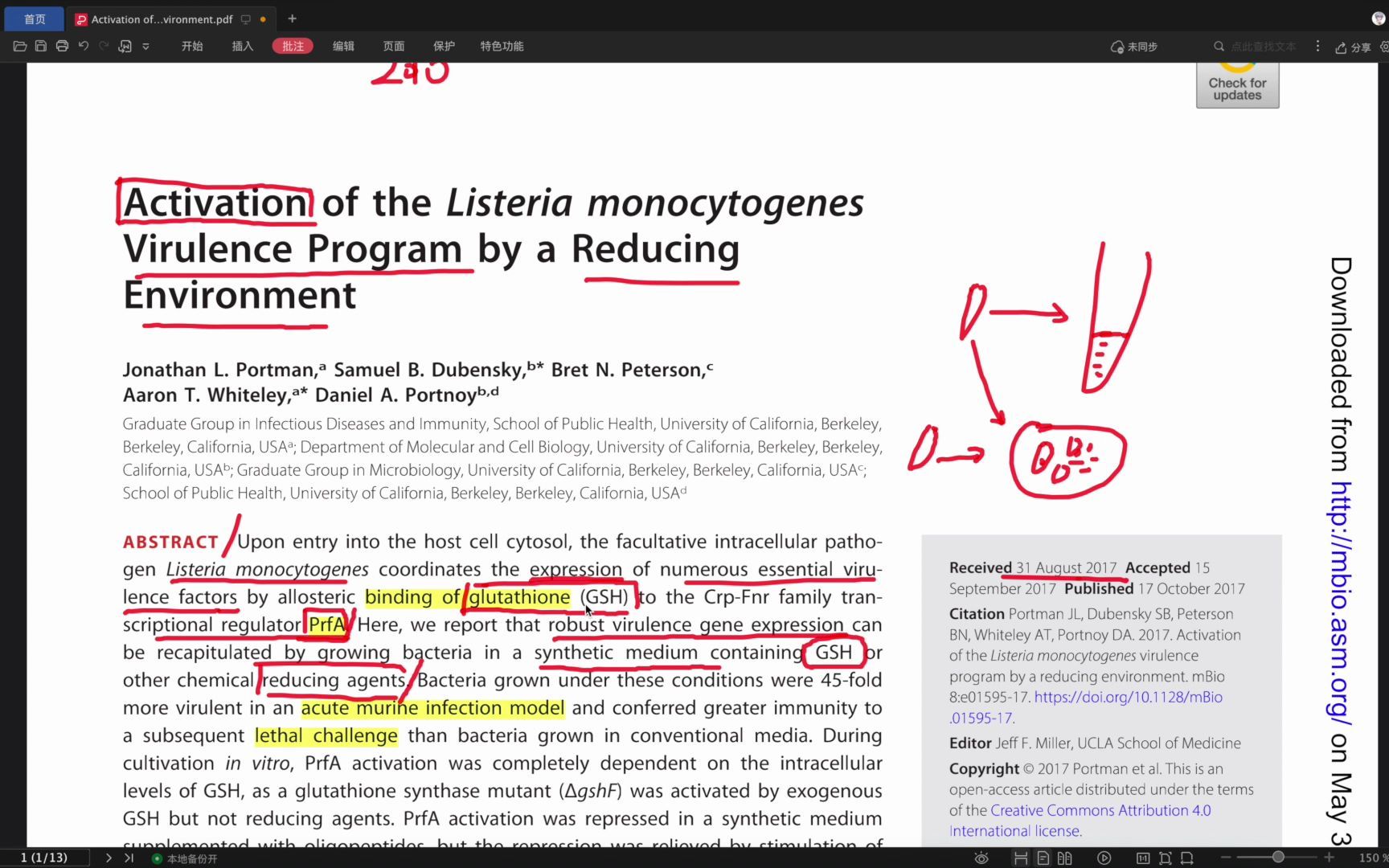Click the presentation screen icon in the tab
The height and width of the screenshot is (868, 1389).
click(246, 19)
